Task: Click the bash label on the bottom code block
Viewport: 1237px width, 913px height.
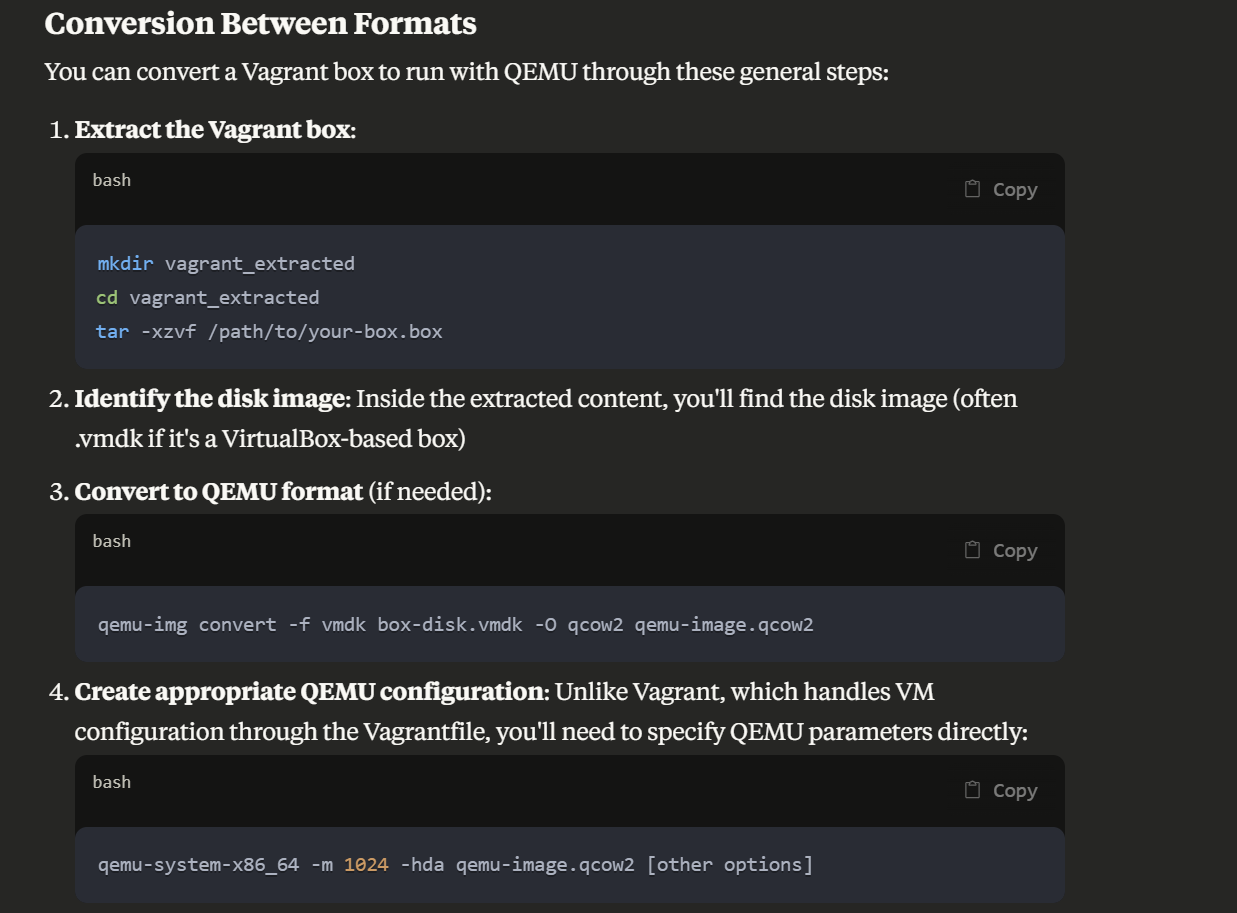Action: (x=112, y=782)
